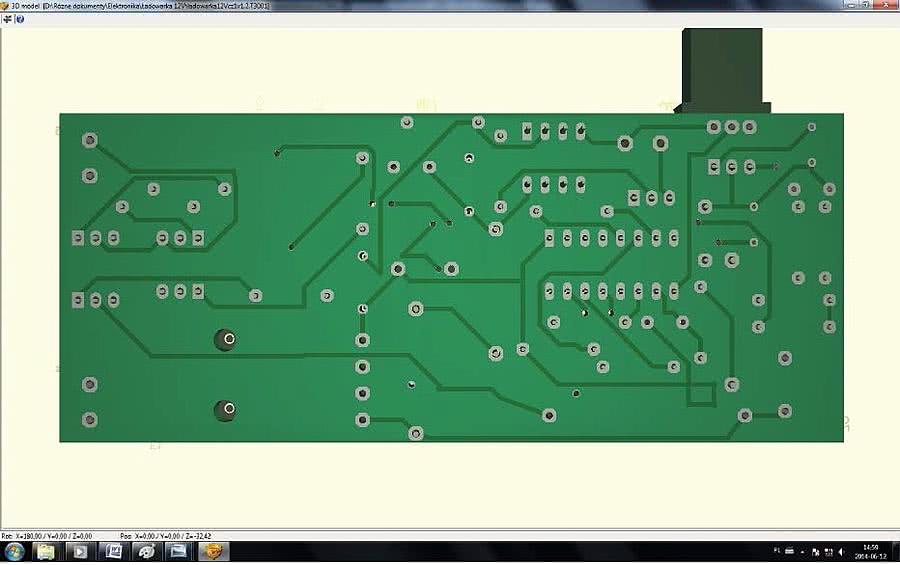The height and width of the screenshot is (565, 900).
Task: Click the Rot rotation readout in status bar
Action: click(47, 536)
